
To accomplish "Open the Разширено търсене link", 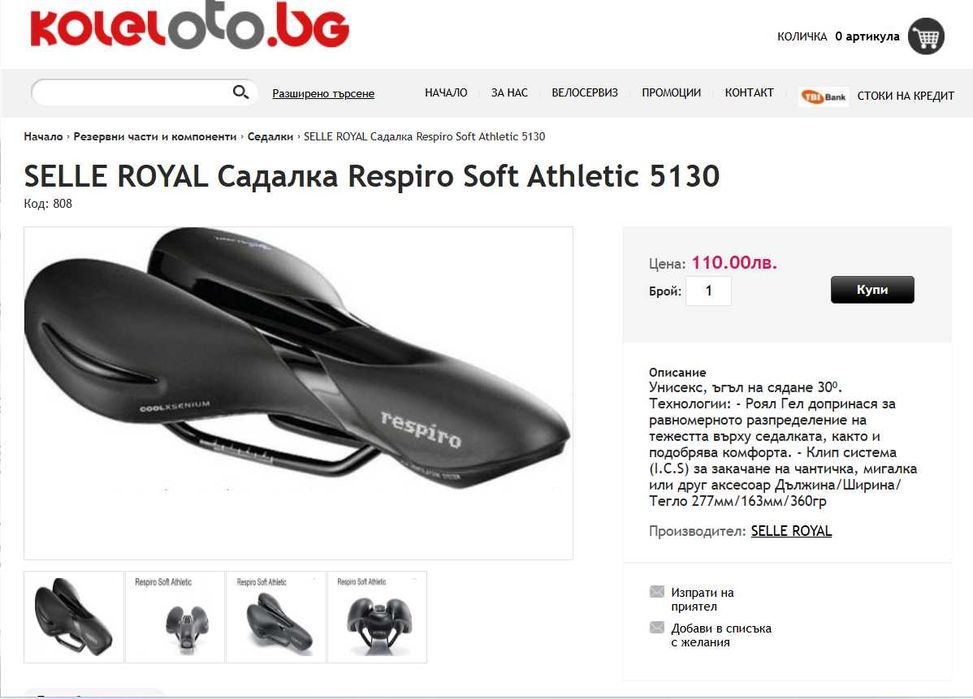I will (323, 93).
